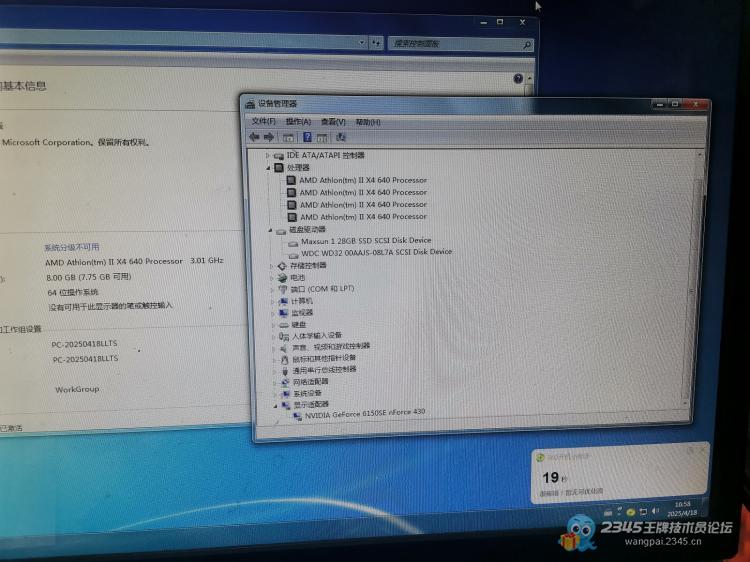The image size is (750, 562).
Task: Click the 显示适配器 display adapters icon
Action: coord(287,405)
